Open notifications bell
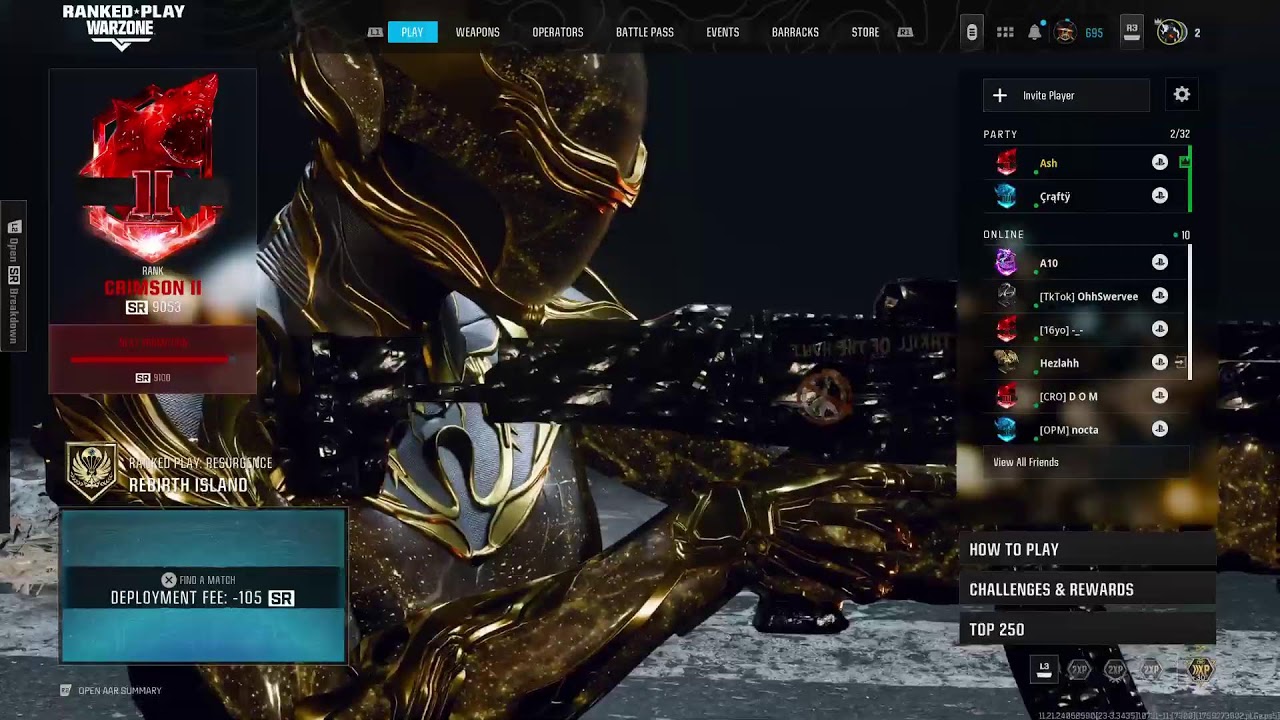 pos(1035,32)
